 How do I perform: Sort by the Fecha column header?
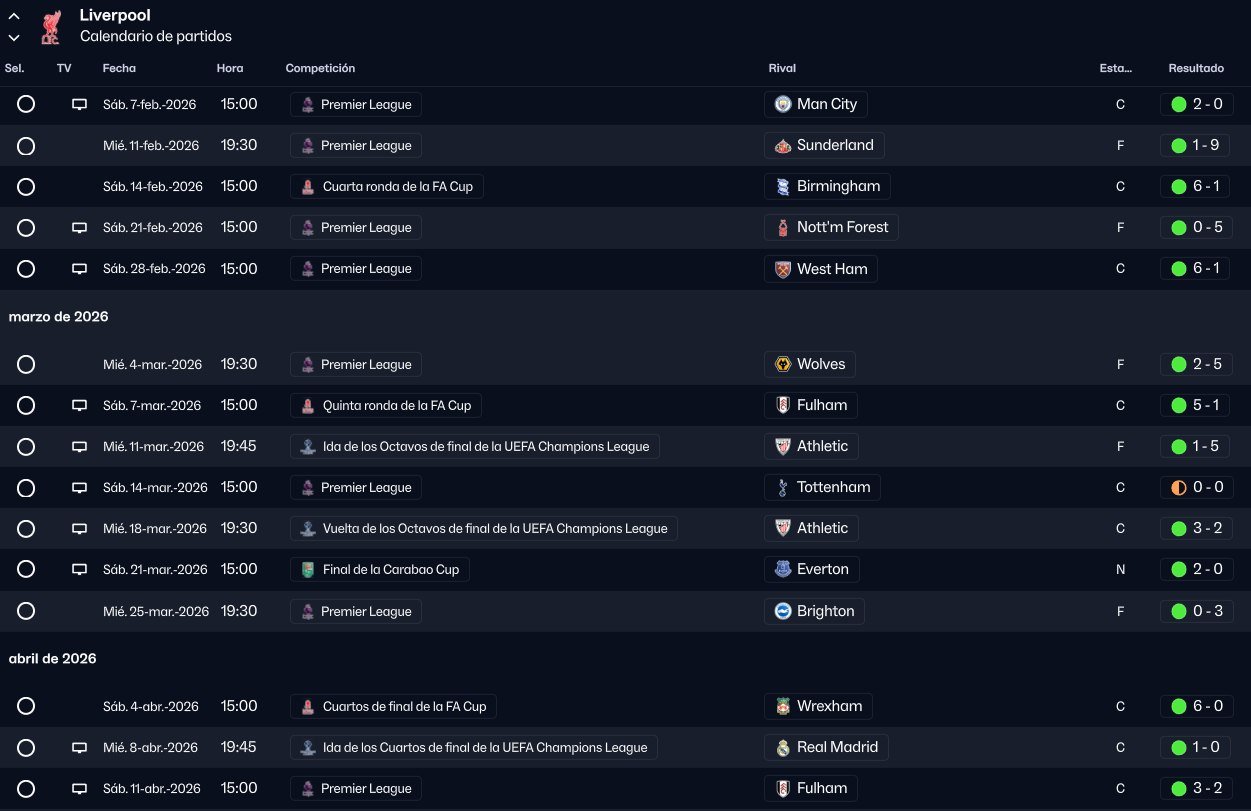[x=119, y=68]
